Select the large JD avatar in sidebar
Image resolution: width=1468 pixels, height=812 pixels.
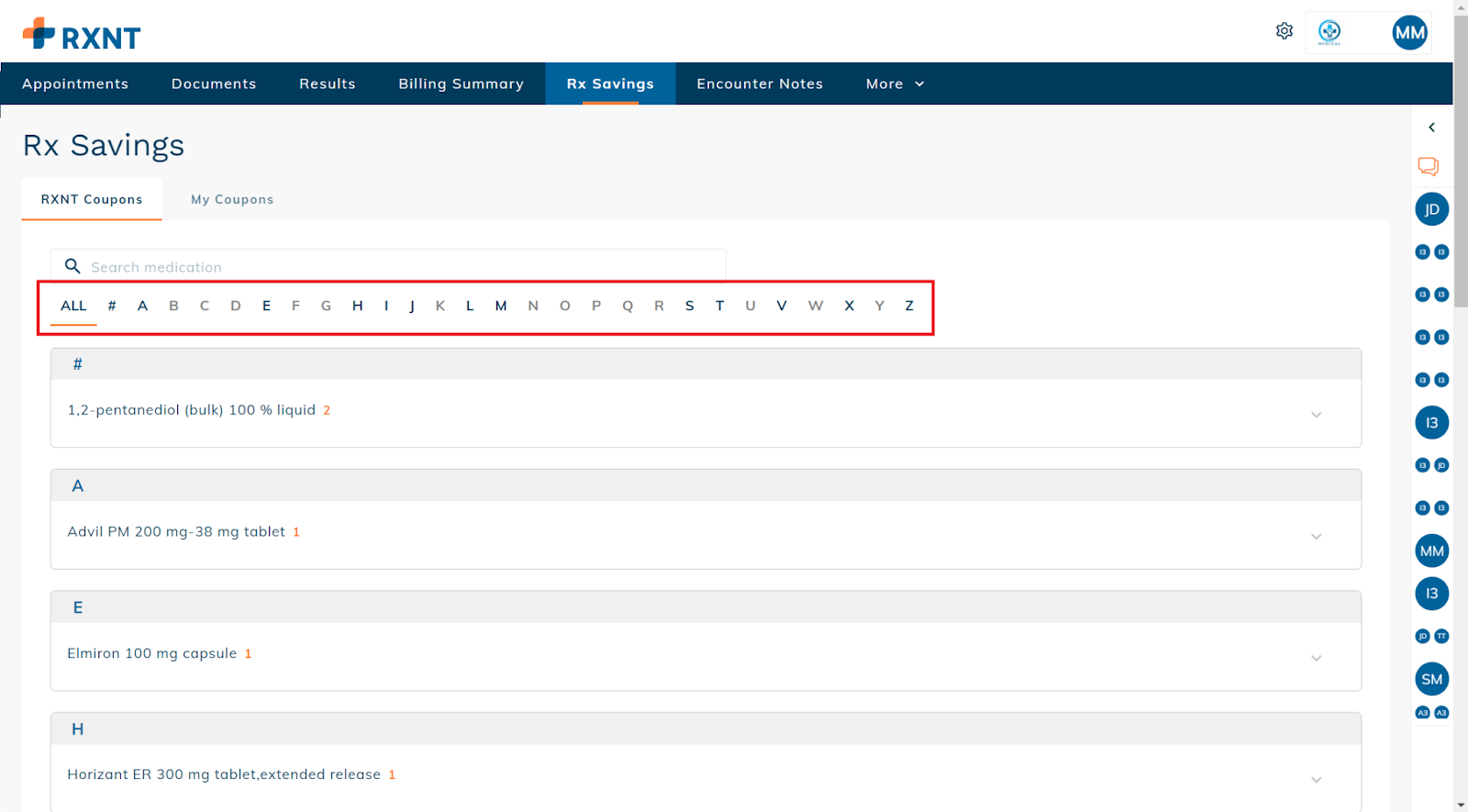[x=1432, y=209]
